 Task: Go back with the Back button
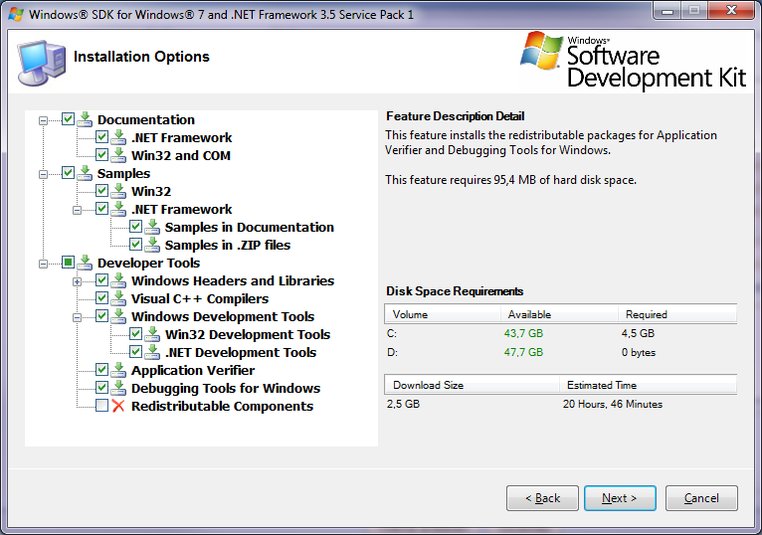pyautogui.click(x=542, y=498)
